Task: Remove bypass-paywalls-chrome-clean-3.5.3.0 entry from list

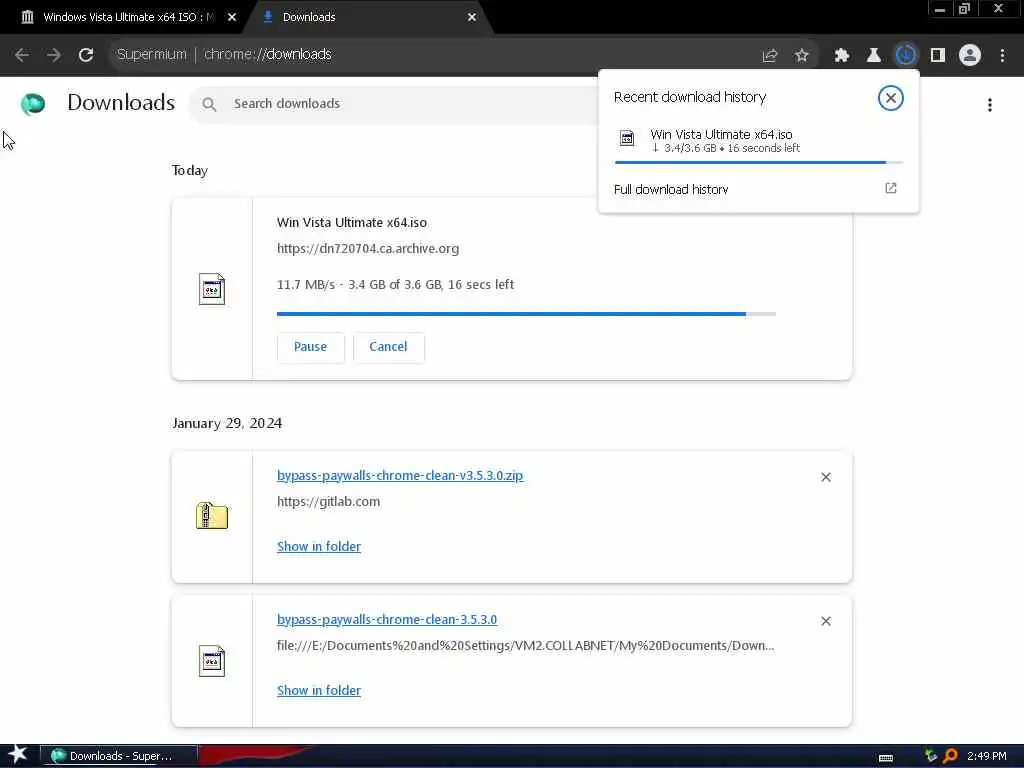Action: click(826, 621)
